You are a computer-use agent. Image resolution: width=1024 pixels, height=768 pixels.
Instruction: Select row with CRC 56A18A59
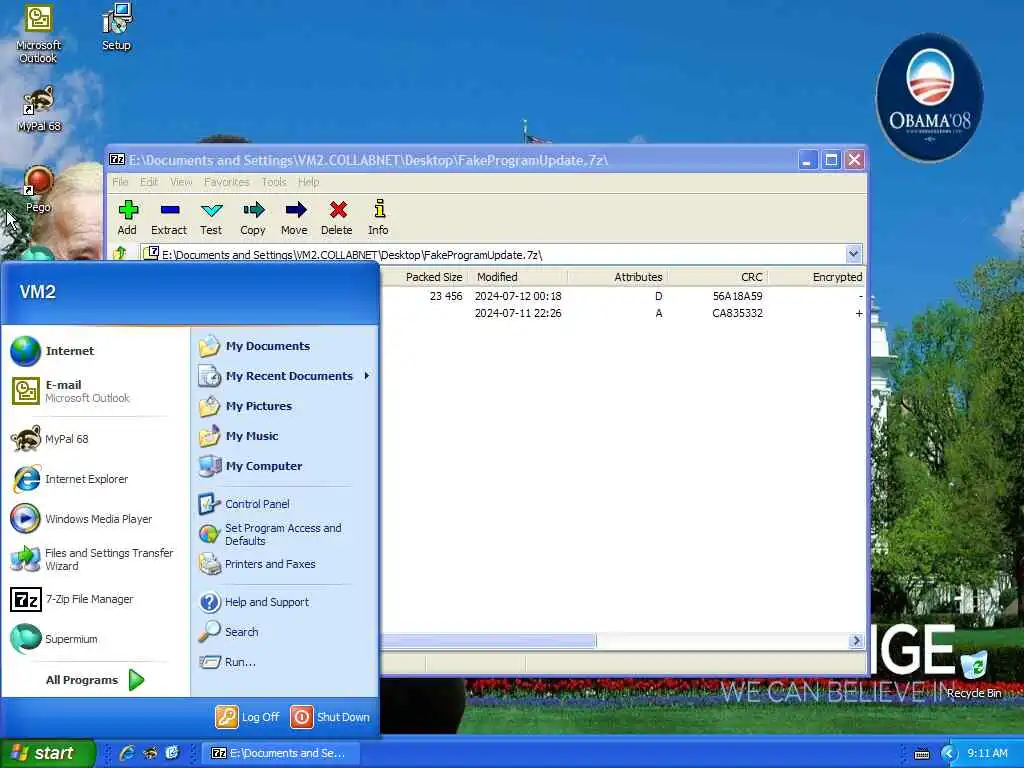(623, 296)
